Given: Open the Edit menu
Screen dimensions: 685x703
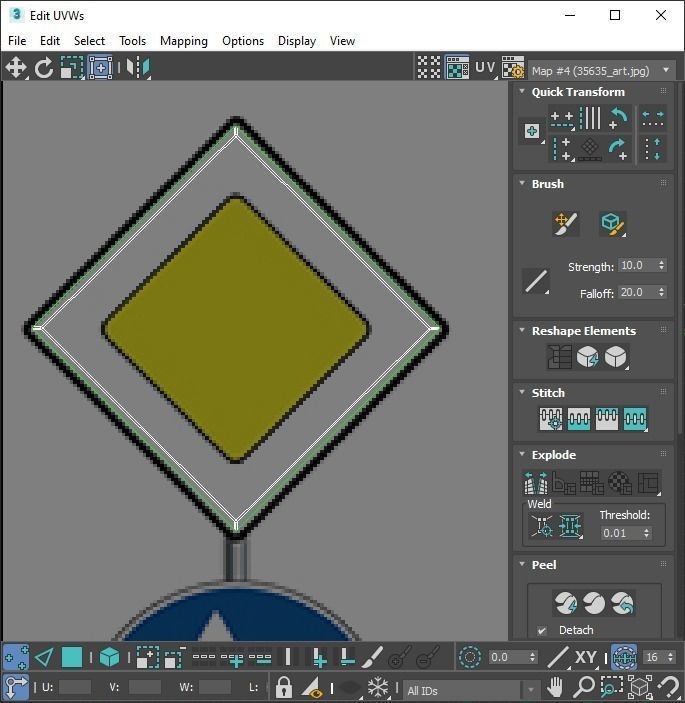Looking at the screenshot, I should [50, 41].
